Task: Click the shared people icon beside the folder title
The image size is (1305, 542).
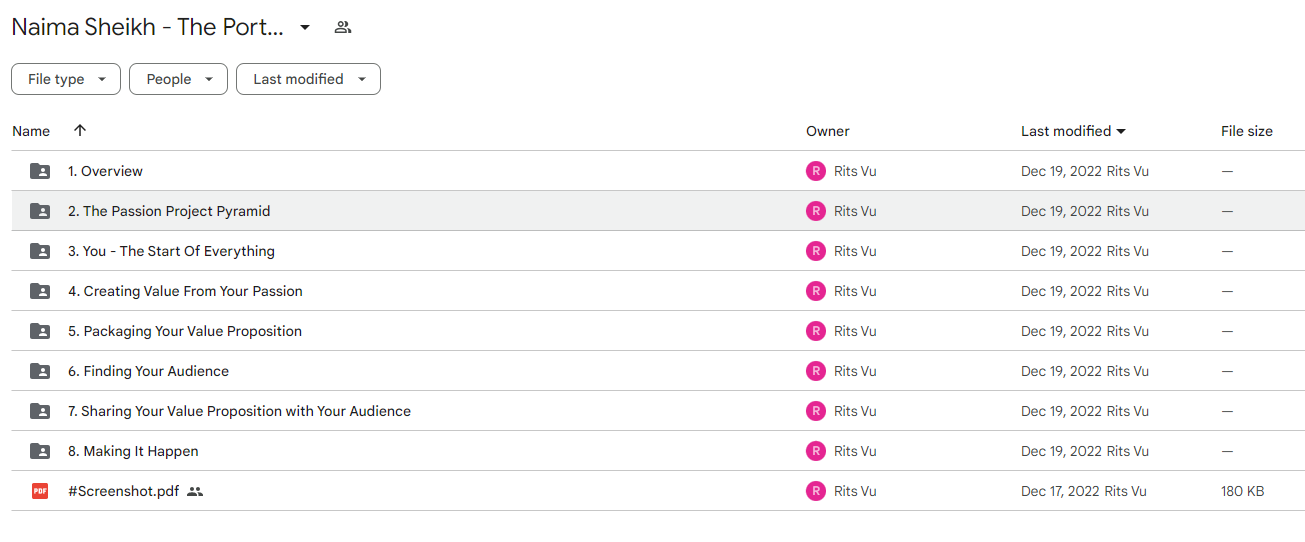Action: (x=343, y=27)
